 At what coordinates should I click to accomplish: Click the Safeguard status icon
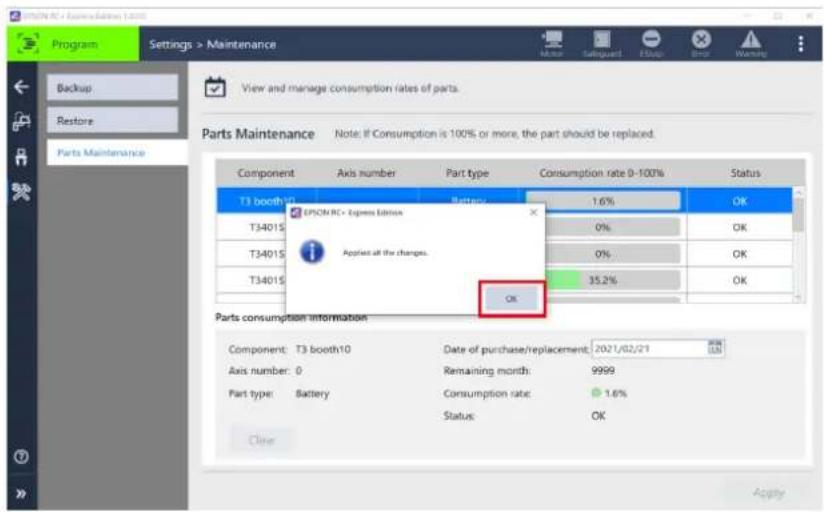tap(602, 43)
